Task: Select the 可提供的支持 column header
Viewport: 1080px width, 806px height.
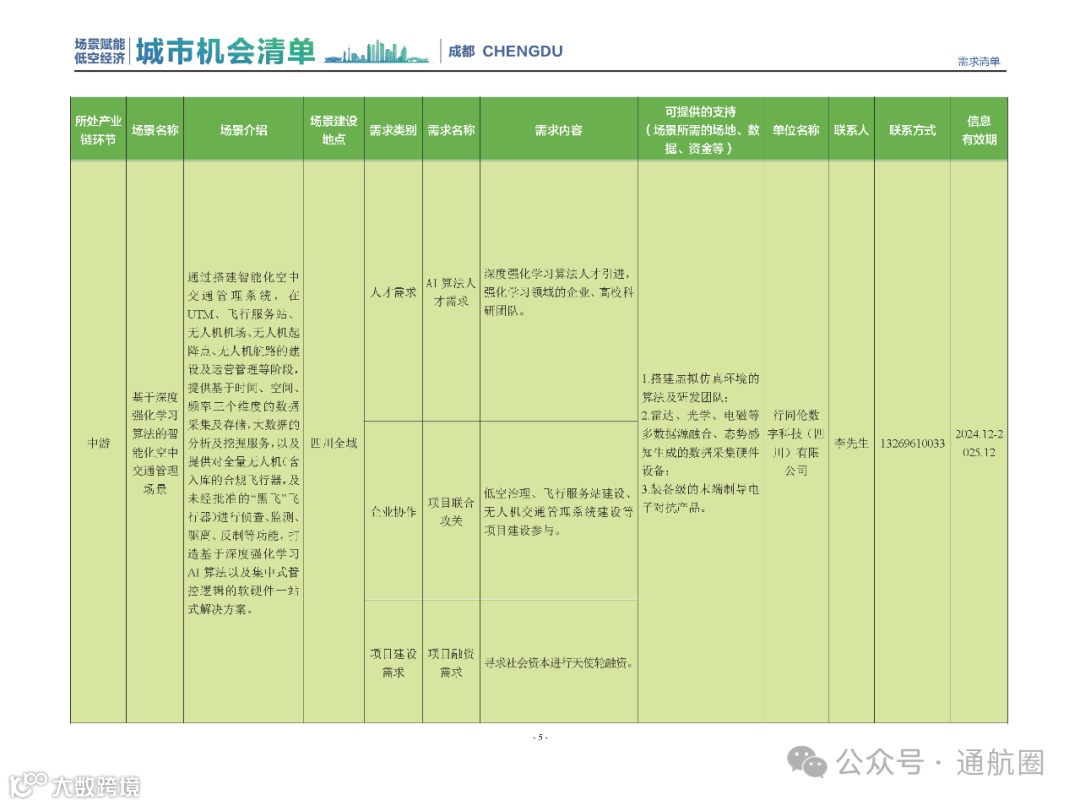Action: click(x=700, y=130)
